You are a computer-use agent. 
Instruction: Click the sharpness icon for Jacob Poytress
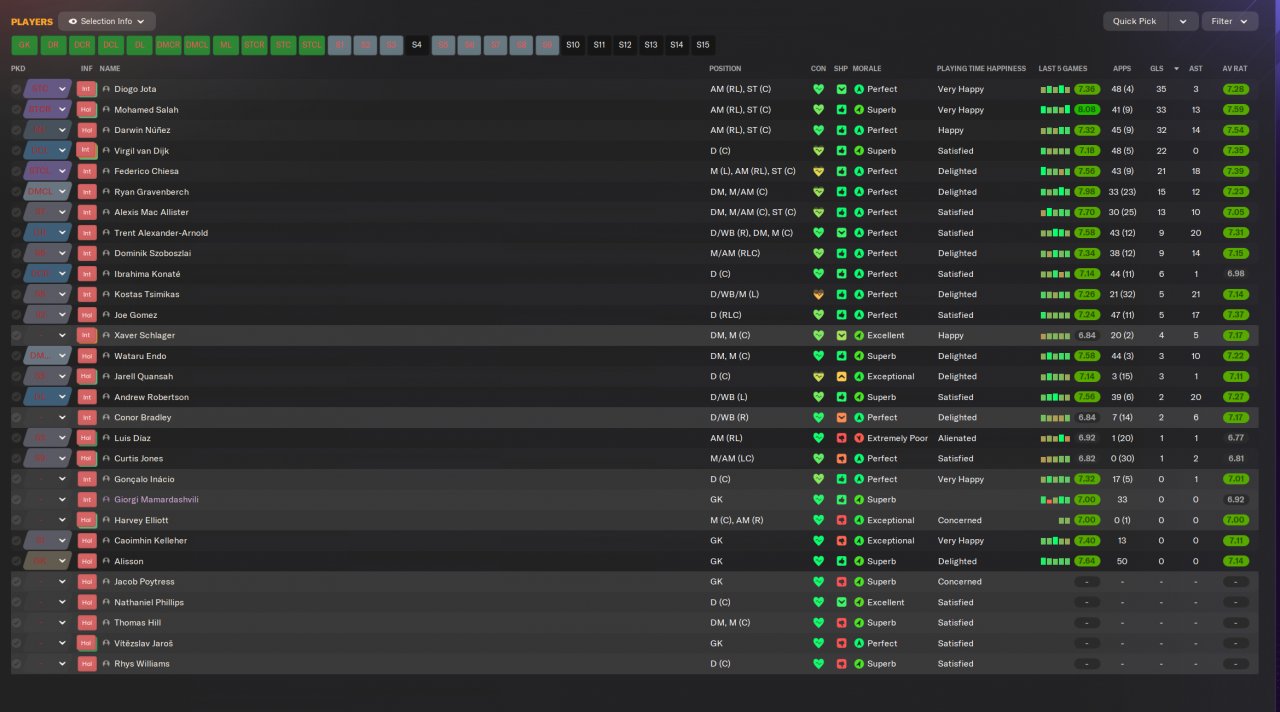coord(841,581)
